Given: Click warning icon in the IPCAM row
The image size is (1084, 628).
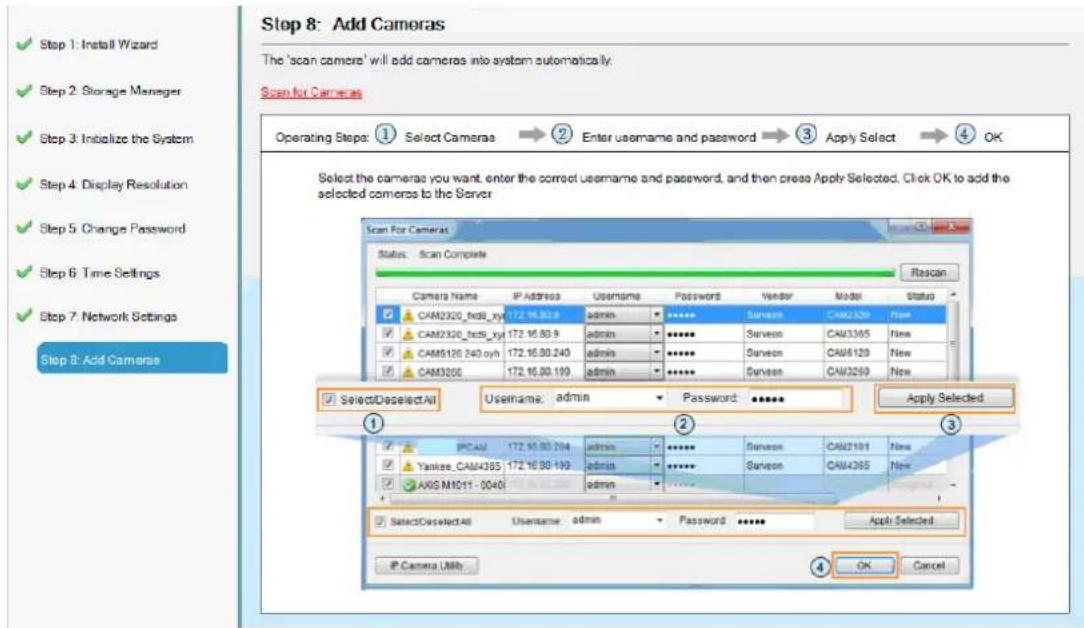Looking at the screenshot, I should (x=408, y=447).
